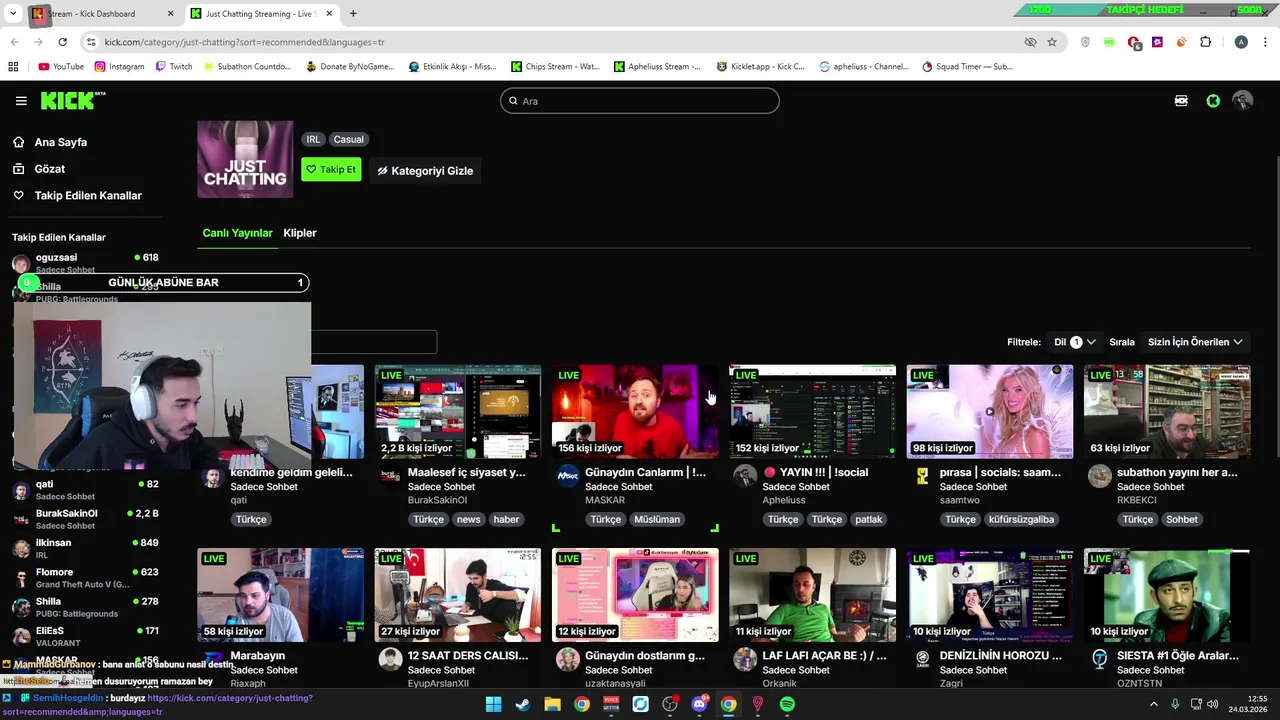1280x720 pixels.
Task: Open RKBEKCI subathon stream thumbnail
Action: (1167, 411)
